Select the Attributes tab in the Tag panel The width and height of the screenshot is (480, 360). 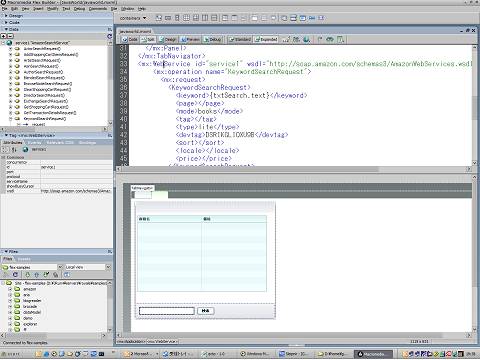click(12, 142)
